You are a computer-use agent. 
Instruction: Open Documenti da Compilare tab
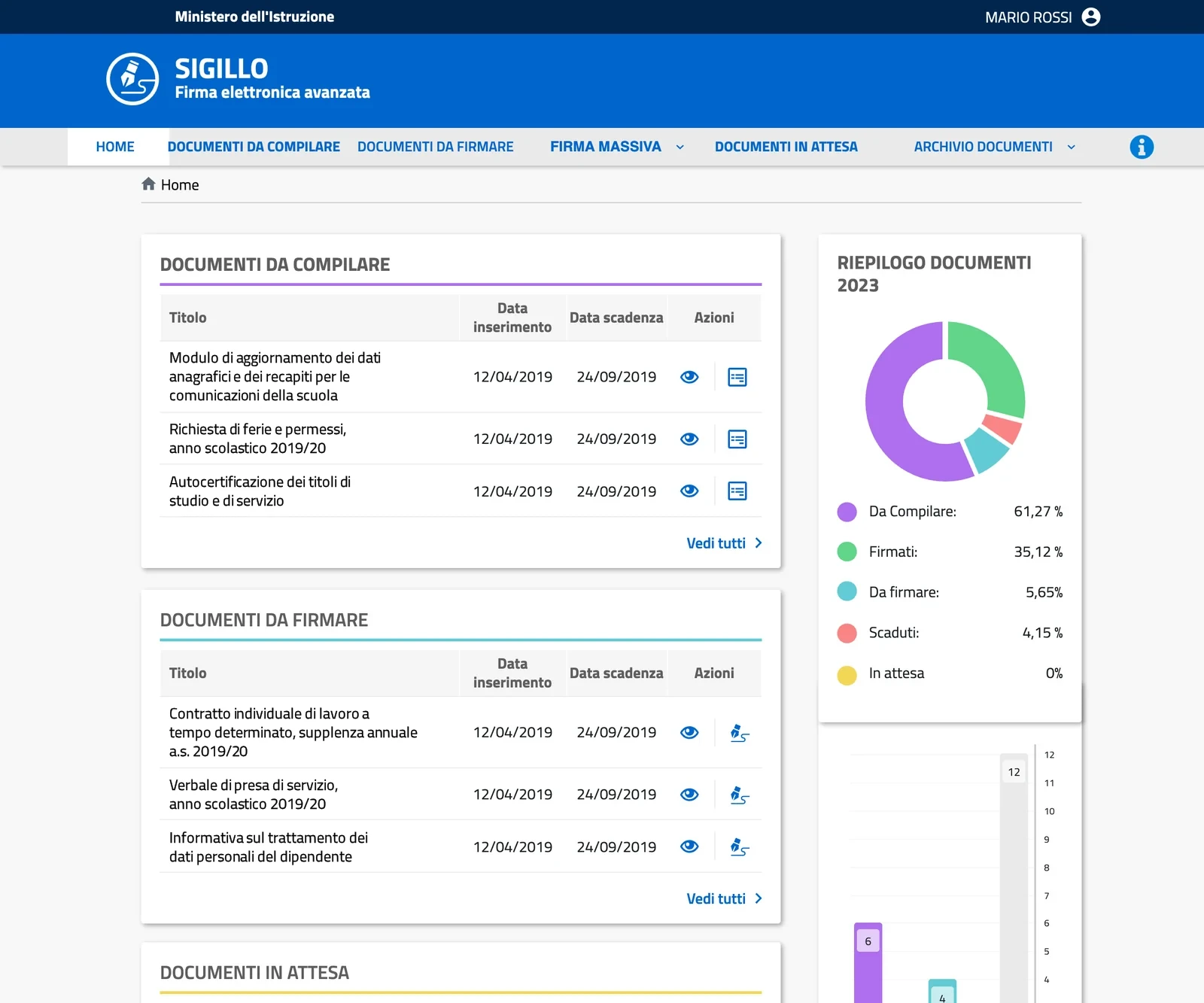tap(254, 147)
